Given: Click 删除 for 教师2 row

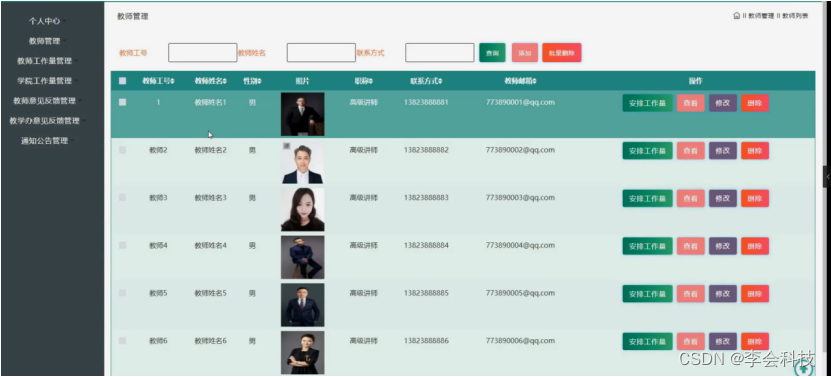Looking at the screenshot, I should point(755,151).
